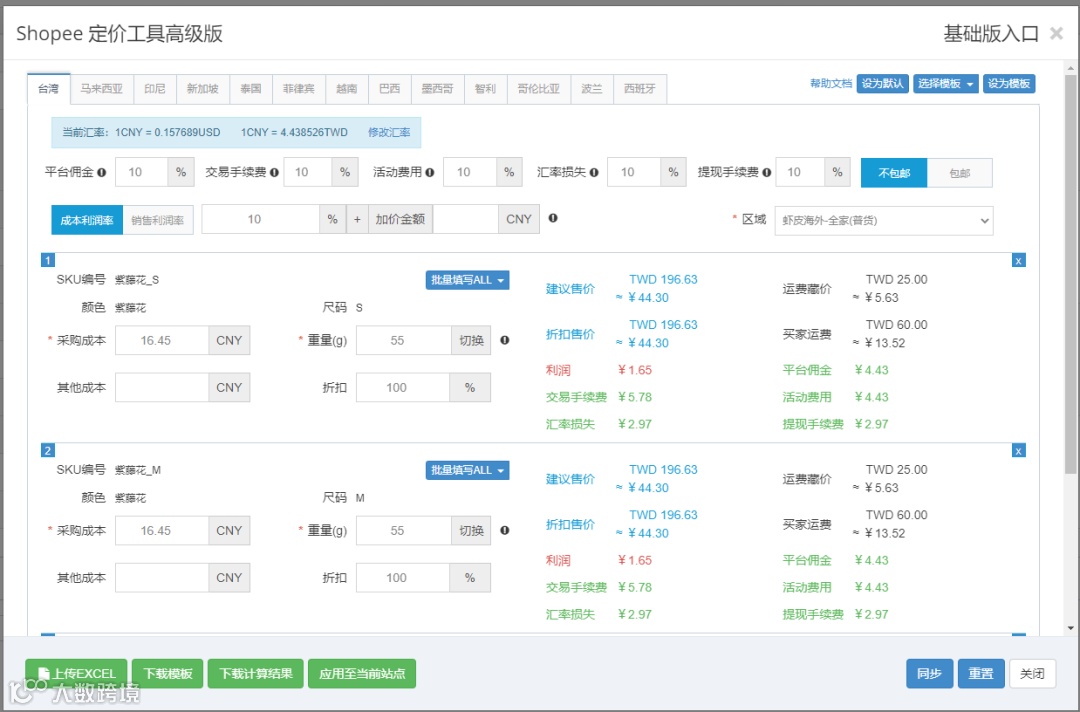Viewport: 1080px width, 712px height.
Task: Click 关闭 button
Action: point(1032,673)
